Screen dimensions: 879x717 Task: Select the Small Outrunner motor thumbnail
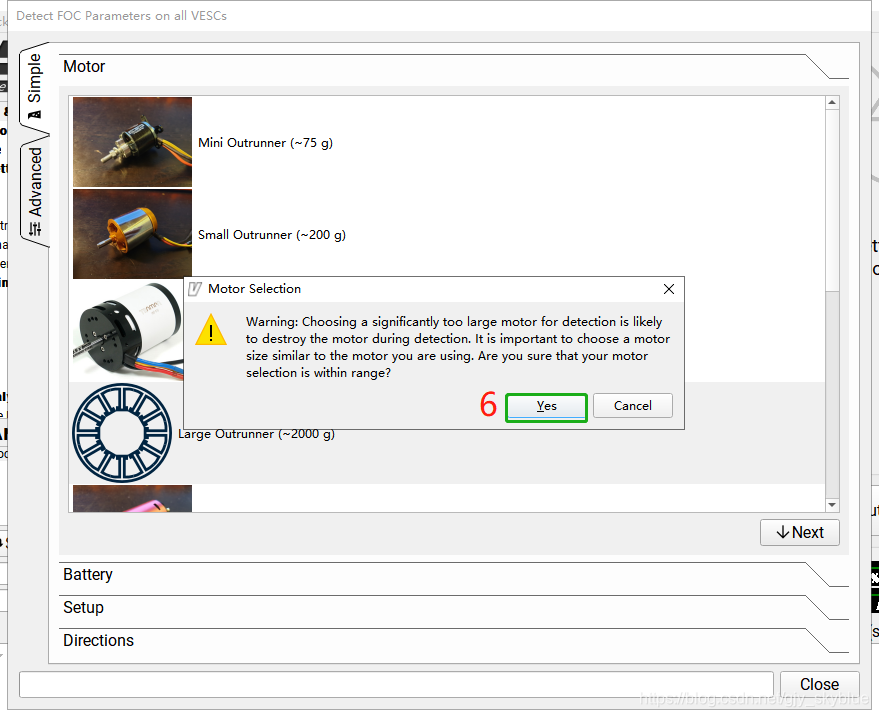pyautogui.click(x=132, y=234)
